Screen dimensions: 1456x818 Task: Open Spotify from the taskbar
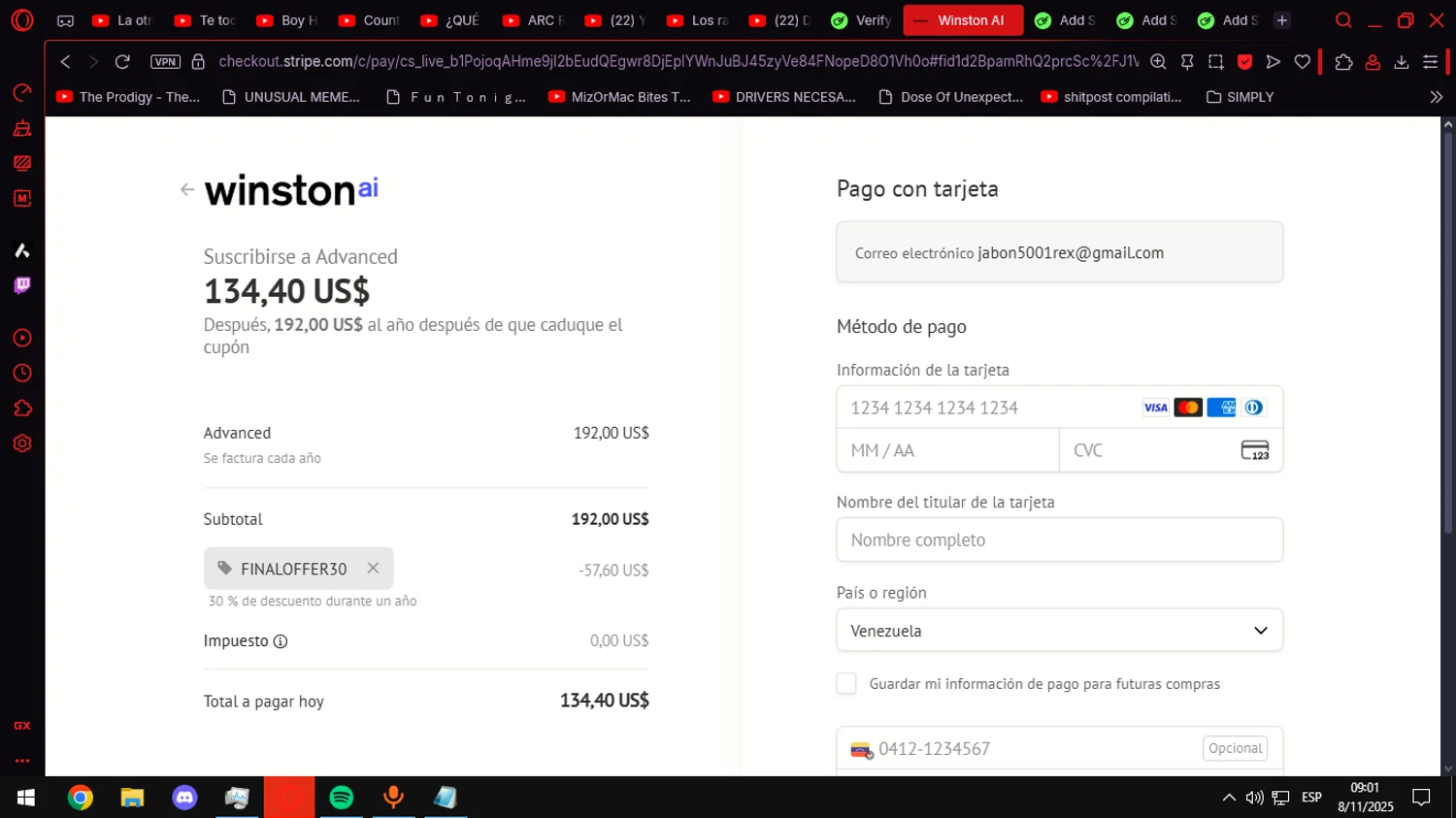[x=341, y=798]
